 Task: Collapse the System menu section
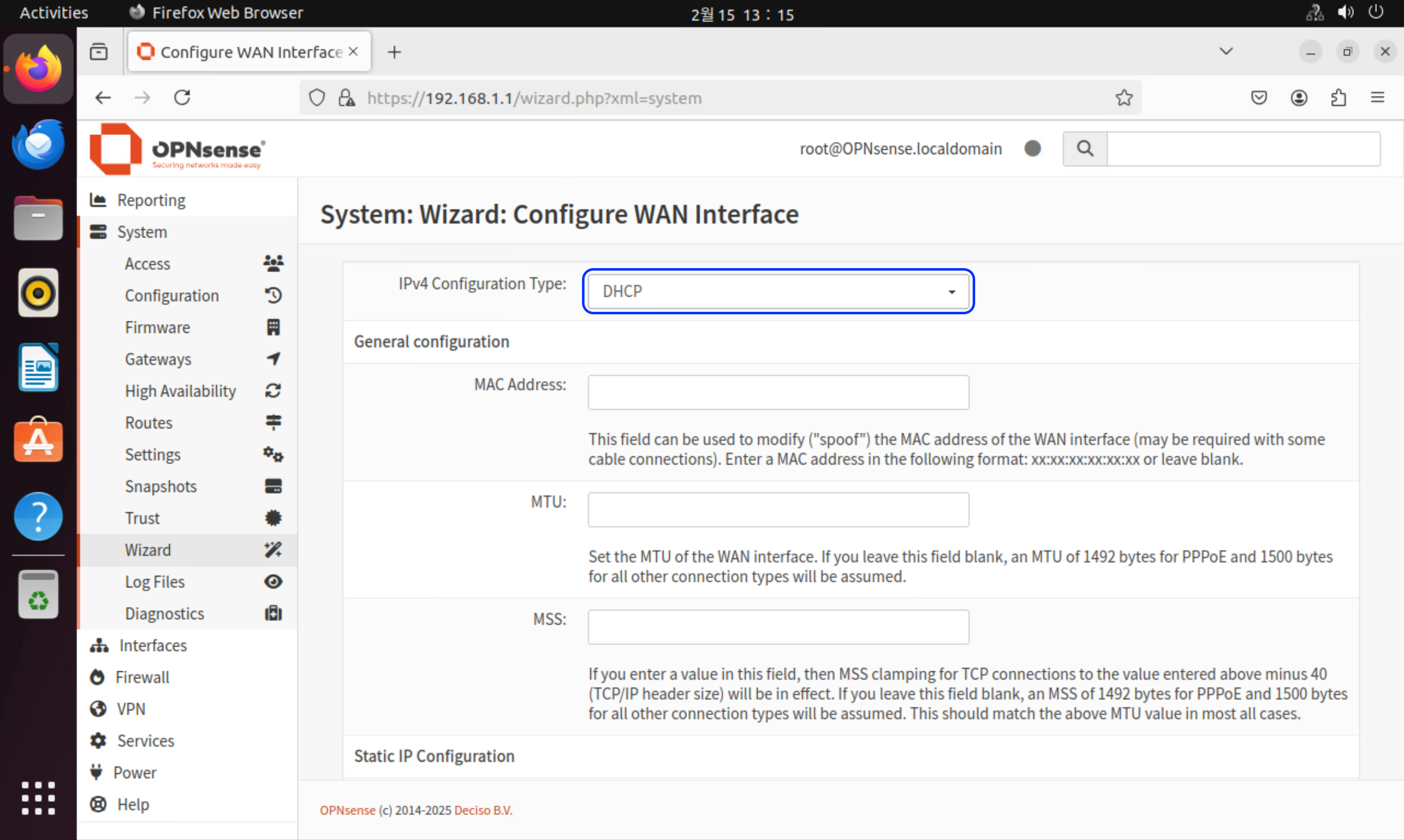142,232
